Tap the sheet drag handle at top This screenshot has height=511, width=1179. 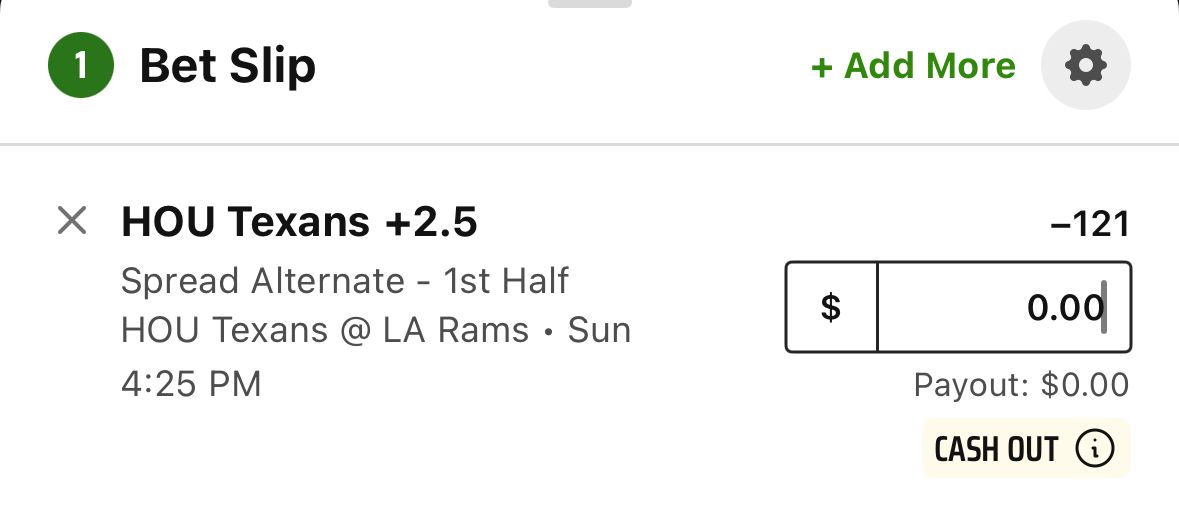[590, 4]
